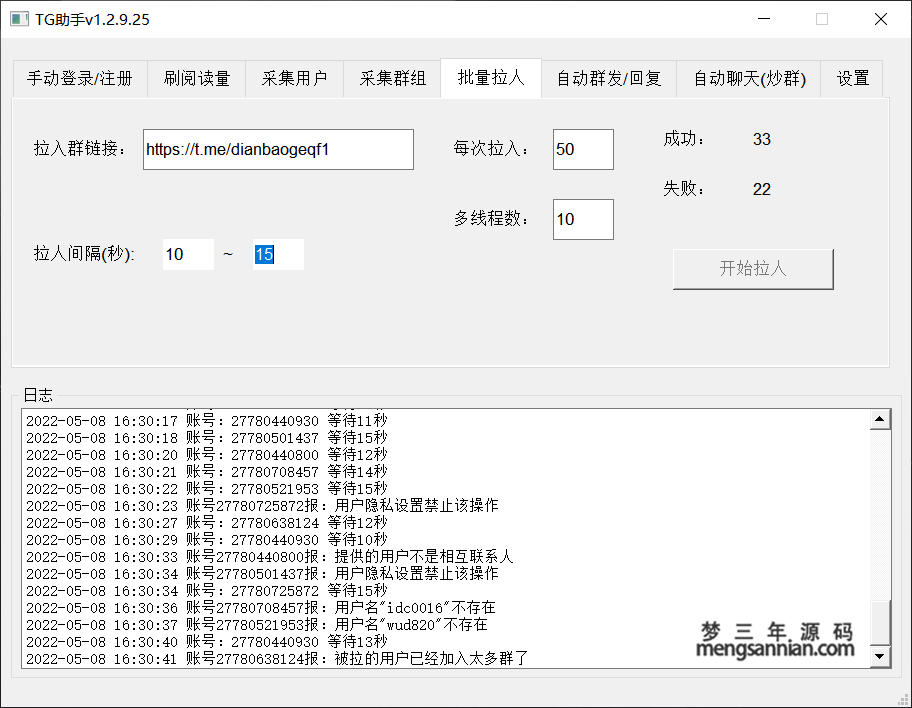Click log line timestamped 16:30:34 with 等待15秒

click(206, 590)
